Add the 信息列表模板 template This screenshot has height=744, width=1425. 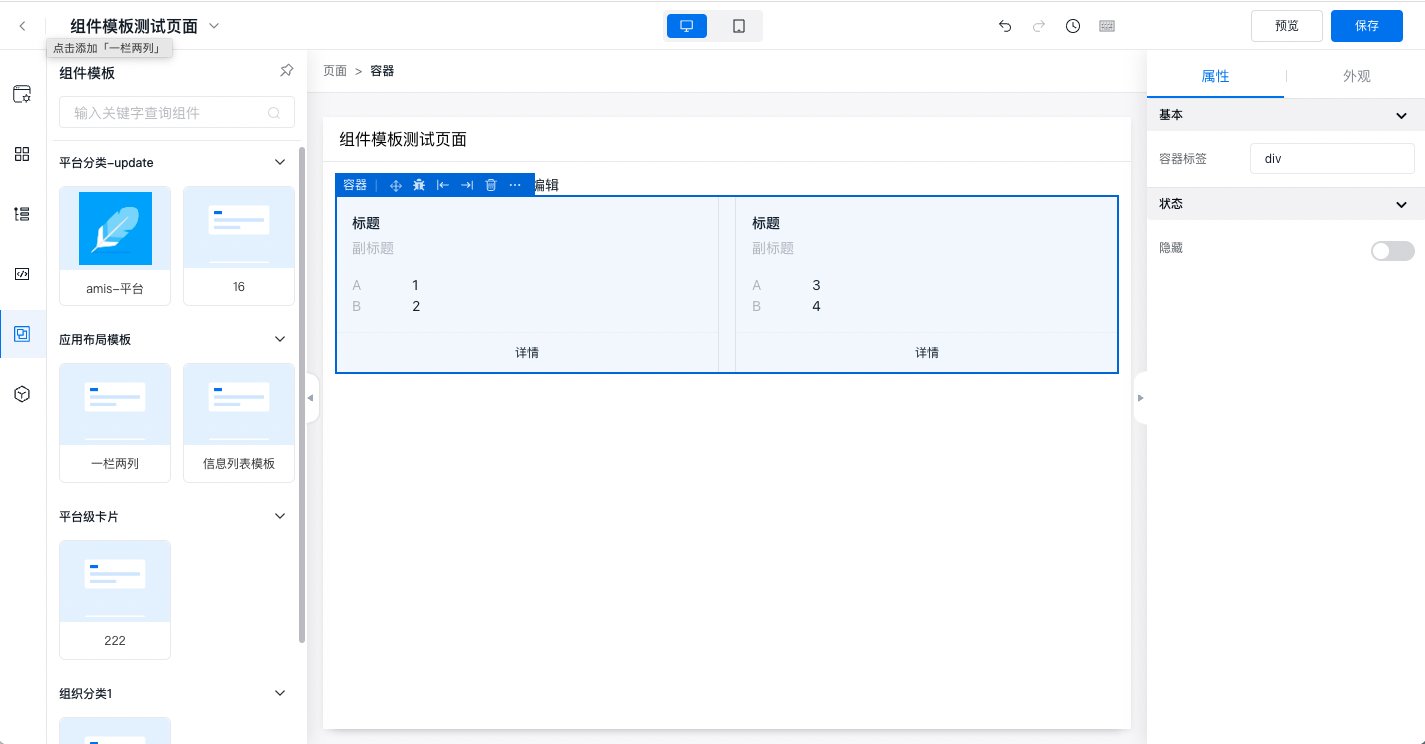[239, 422]
